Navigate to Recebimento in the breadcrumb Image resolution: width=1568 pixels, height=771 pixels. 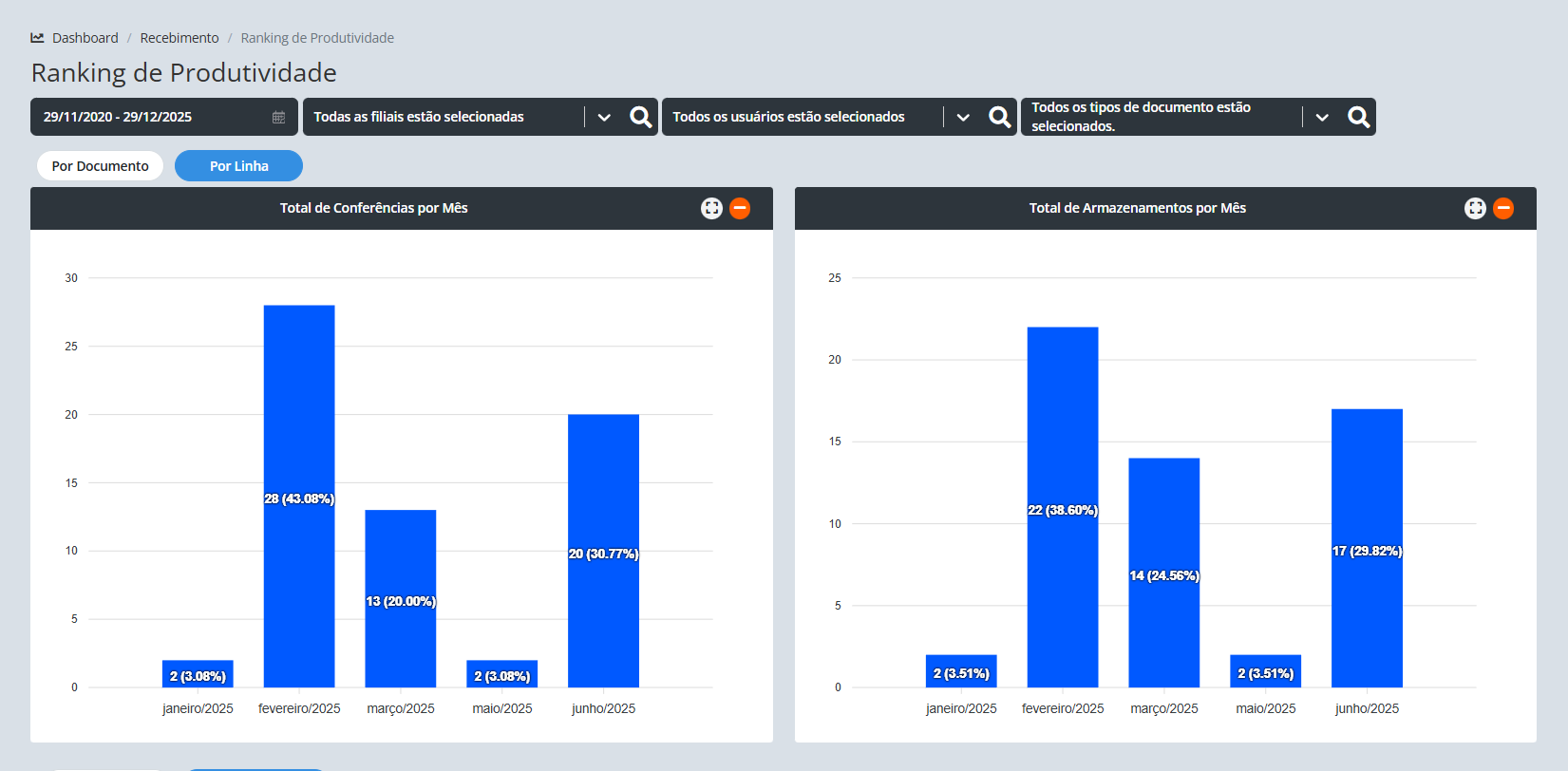tap(179, 38)
